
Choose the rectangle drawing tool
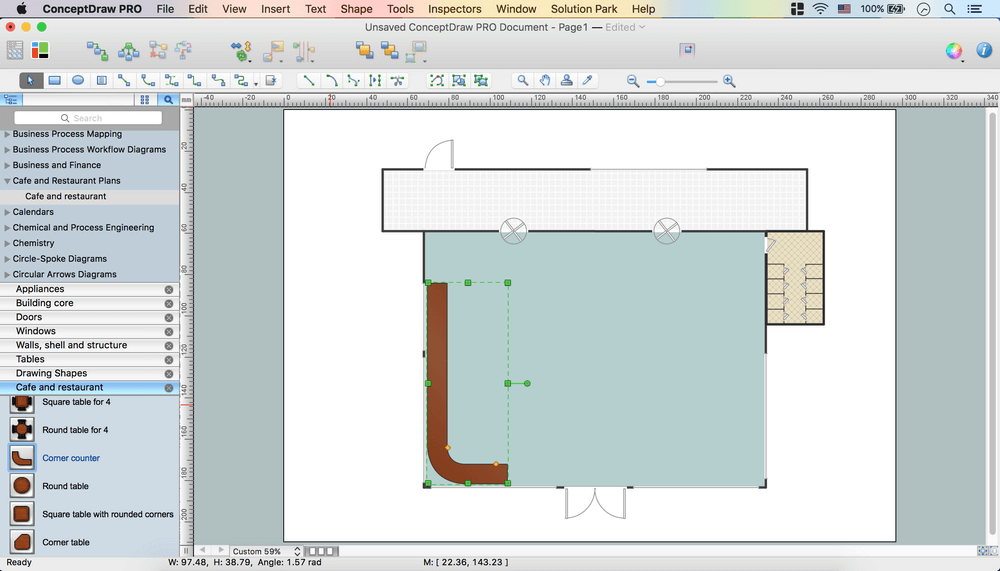point(55,80)
